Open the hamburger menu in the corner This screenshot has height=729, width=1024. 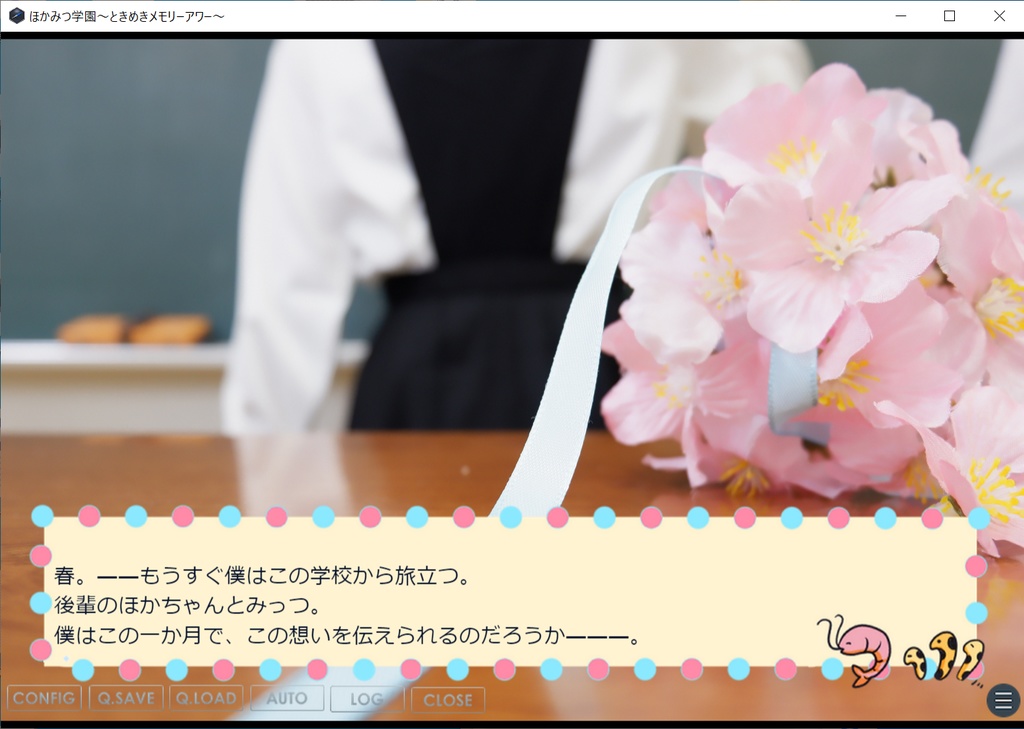point(1003,700)
